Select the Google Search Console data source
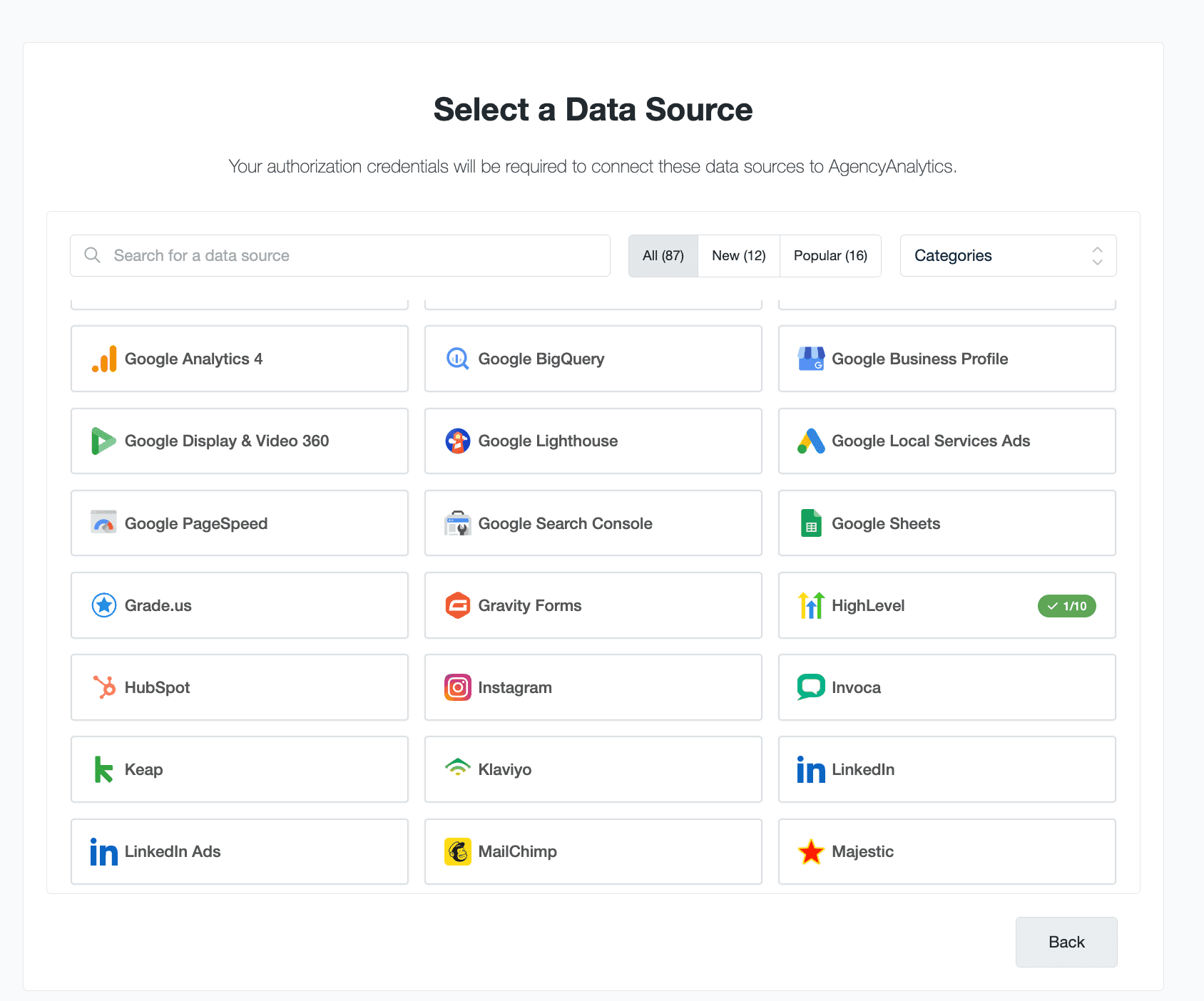Viewport: 1204px width, 1001px height. pyautogui.click(x=593, y=523)
